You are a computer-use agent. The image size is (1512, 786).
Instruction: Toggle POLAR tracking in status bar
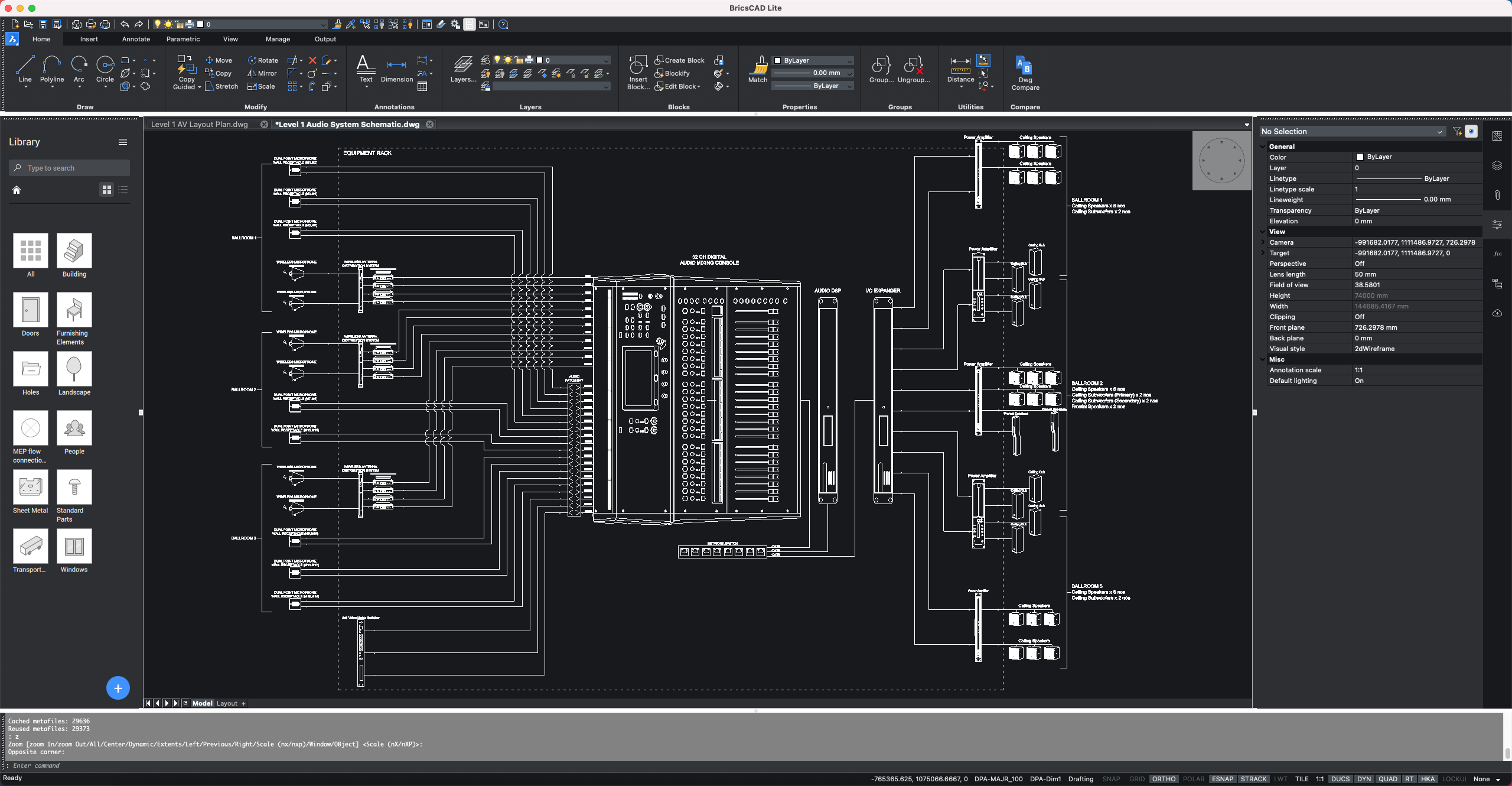1191,778
